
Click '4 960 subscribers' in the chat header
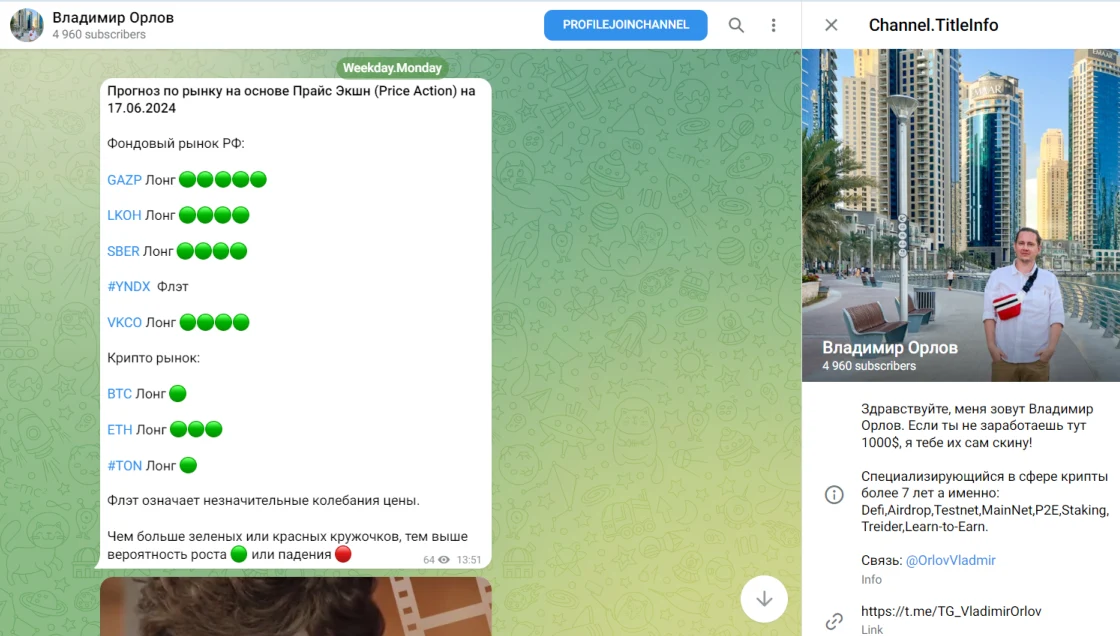(x=99, y=34)
